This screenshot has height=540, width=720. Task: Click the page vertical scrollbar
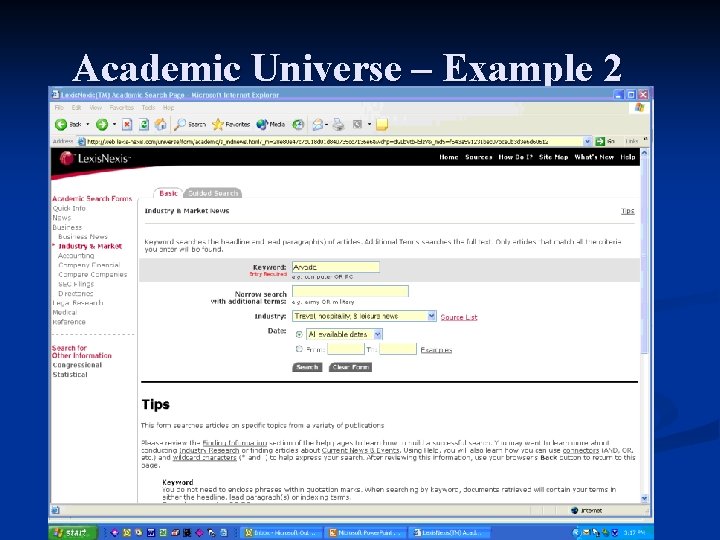644,326
